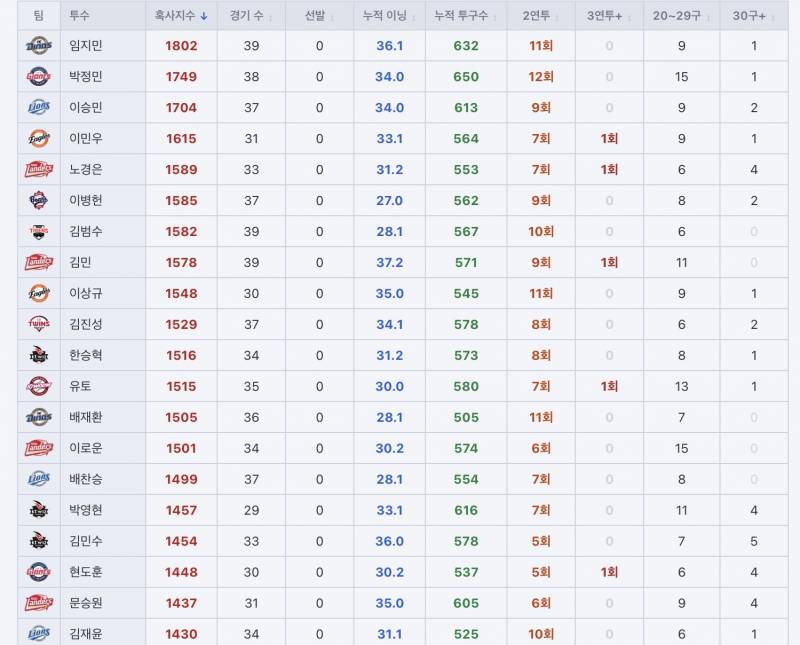
Task: Sort by 누적 이닝 column header
Action: (389, 16)
